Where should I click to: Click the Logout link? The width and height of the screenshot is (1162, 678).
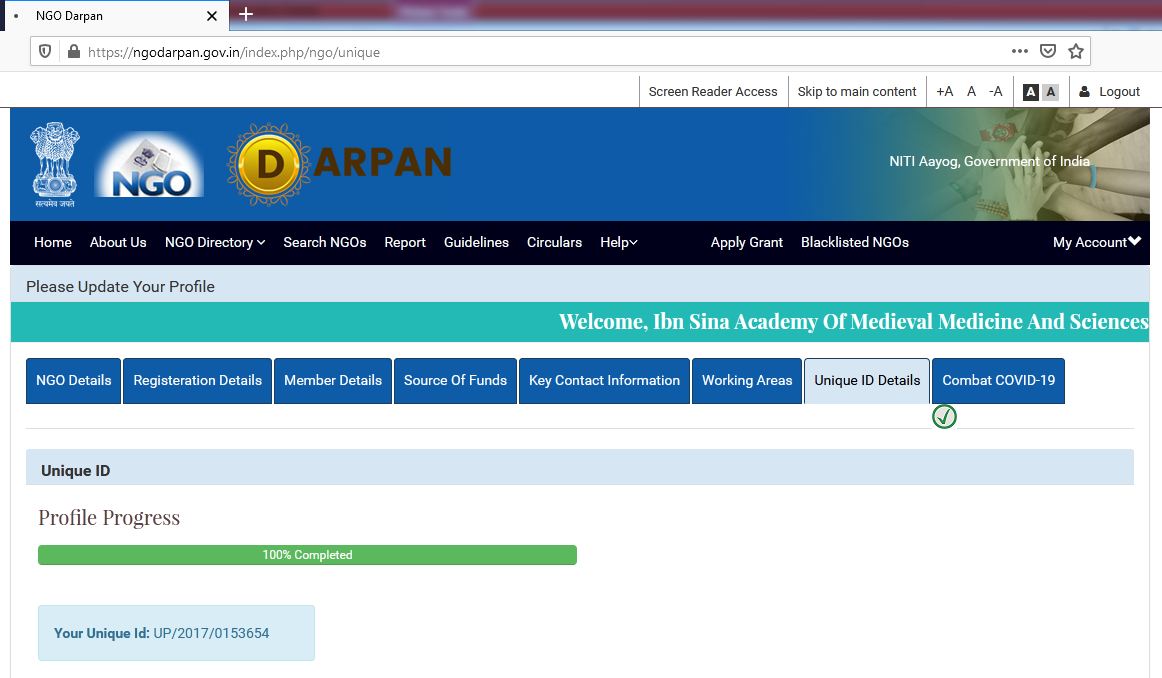pos(1119,91)
